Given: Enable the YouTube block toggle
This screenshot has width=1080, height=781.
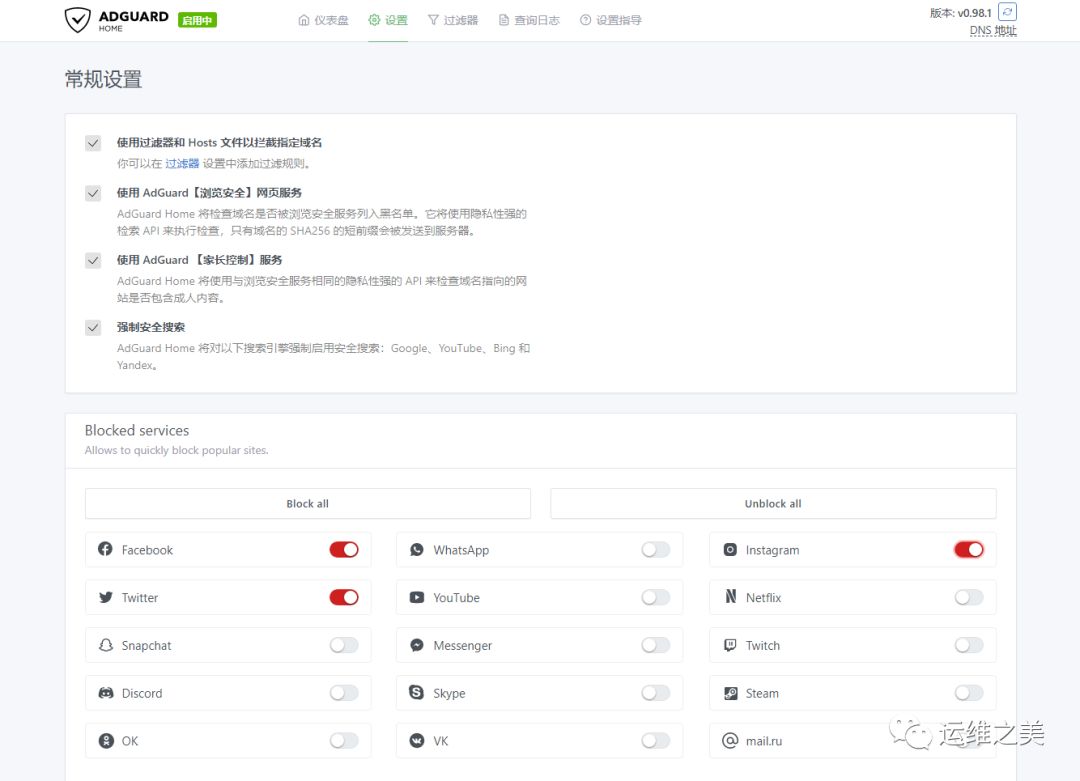Looking at the screenshot, I should point(656,597).
